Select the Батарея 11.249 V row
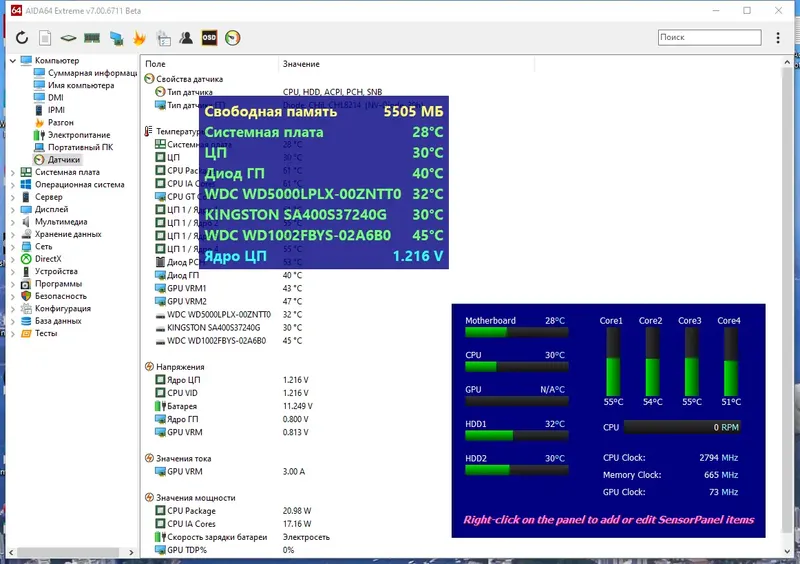800x564 pixels. [234, 406]
